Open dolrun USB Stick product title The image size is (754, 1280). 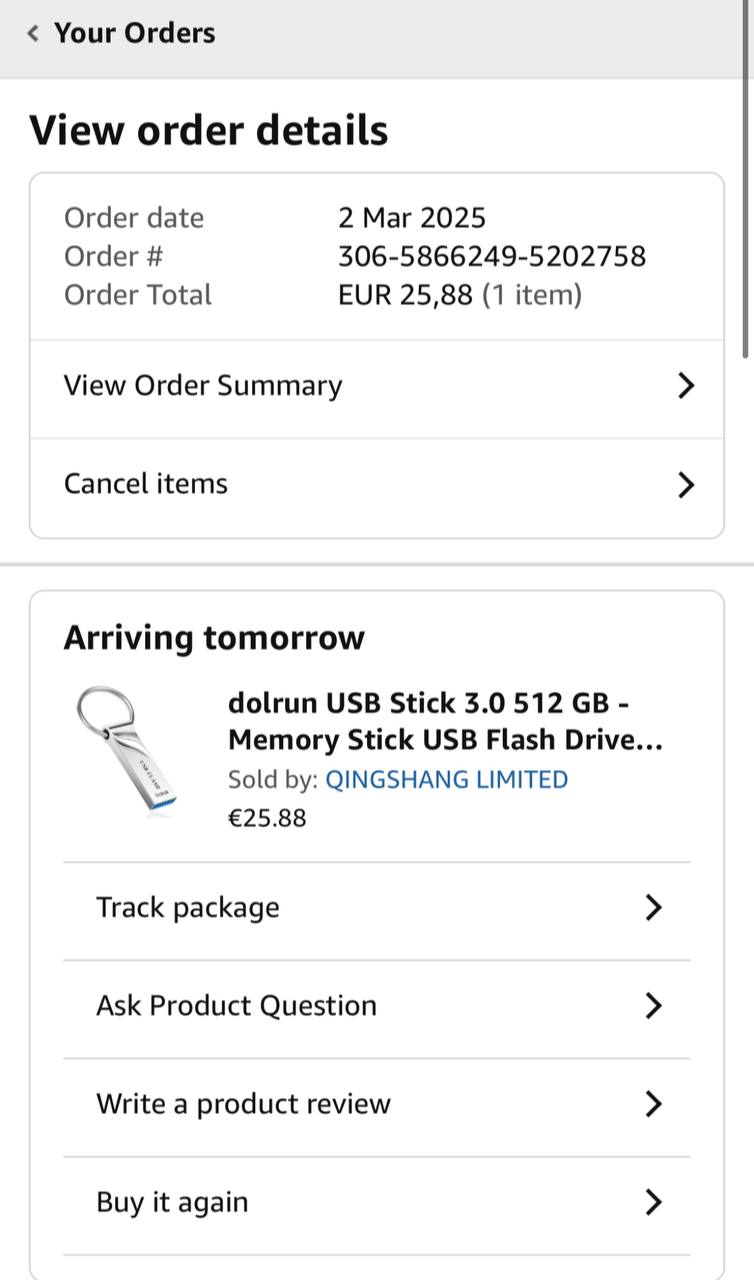click(445, 722)
